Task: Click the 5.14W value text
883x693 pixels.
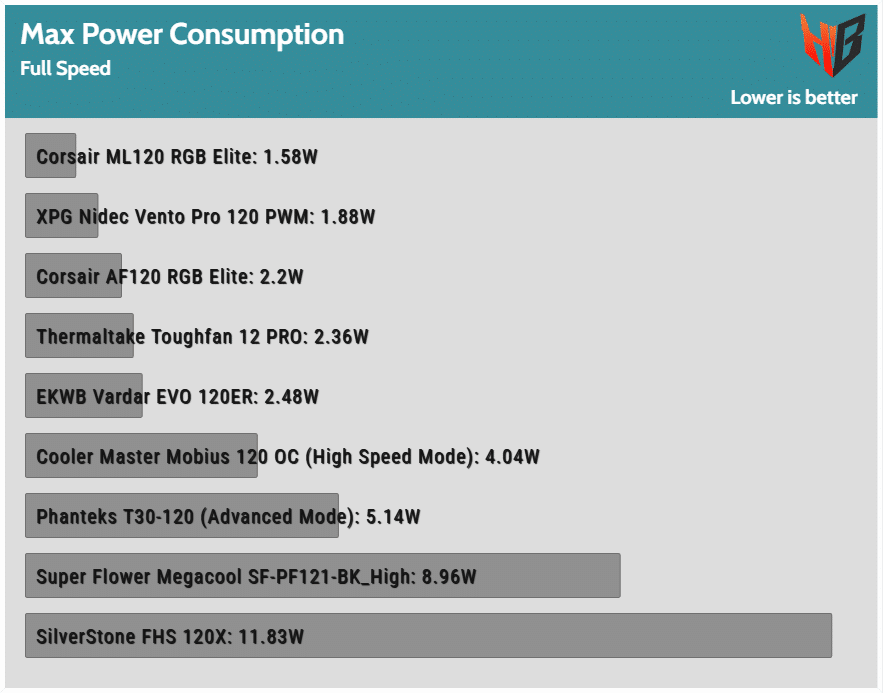Action: pyautogui.click(x=393, y=517)
